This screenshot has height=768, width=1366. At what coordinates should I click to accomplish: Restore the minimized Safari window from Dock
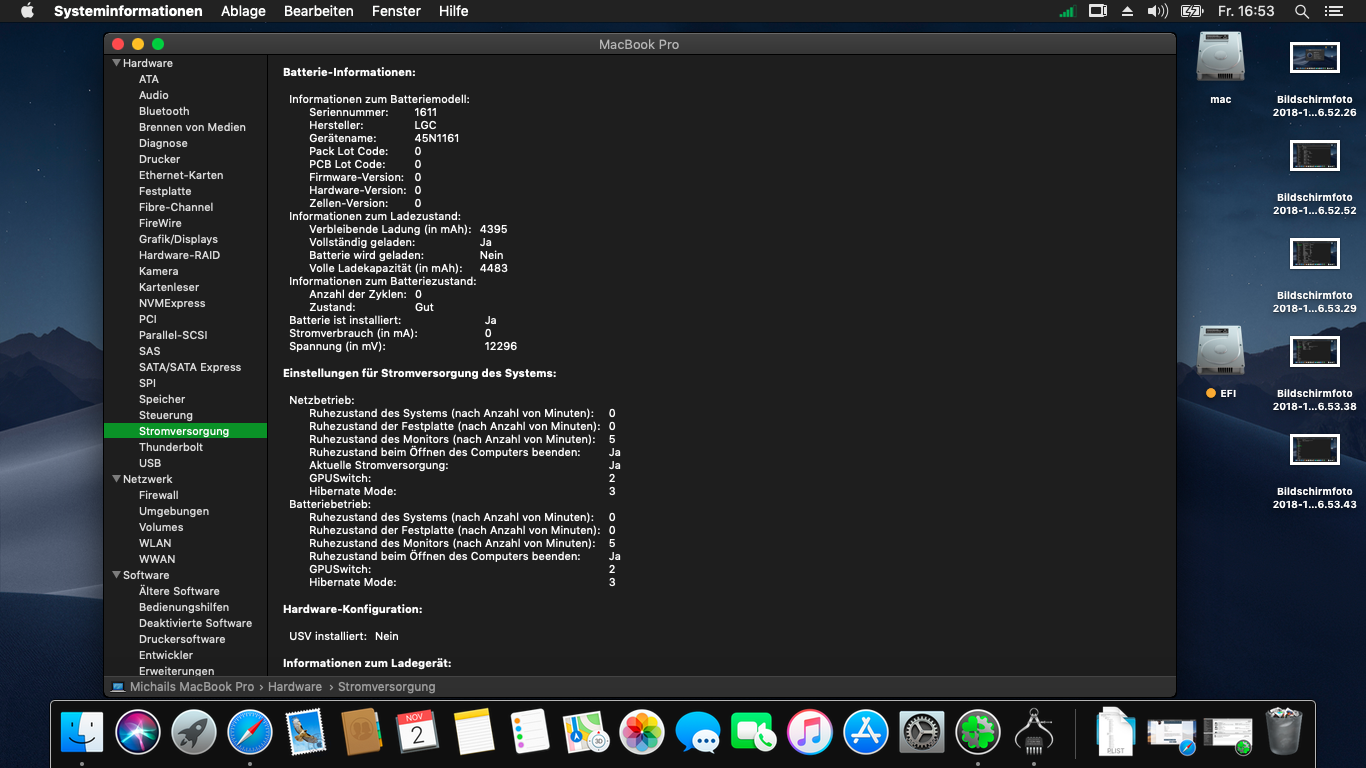[1172, 734]
